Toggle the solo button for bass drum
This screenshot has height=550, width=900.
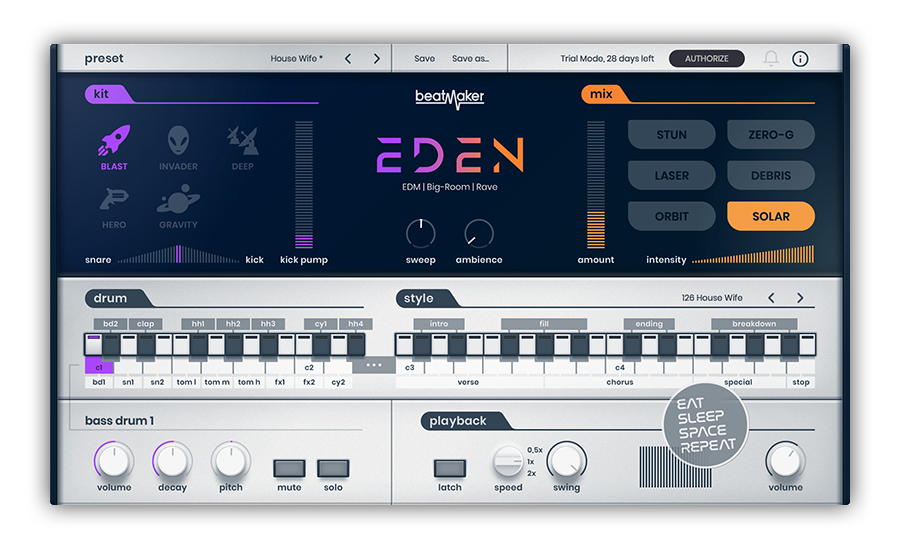pyautogui.click(x=333, y=468)
